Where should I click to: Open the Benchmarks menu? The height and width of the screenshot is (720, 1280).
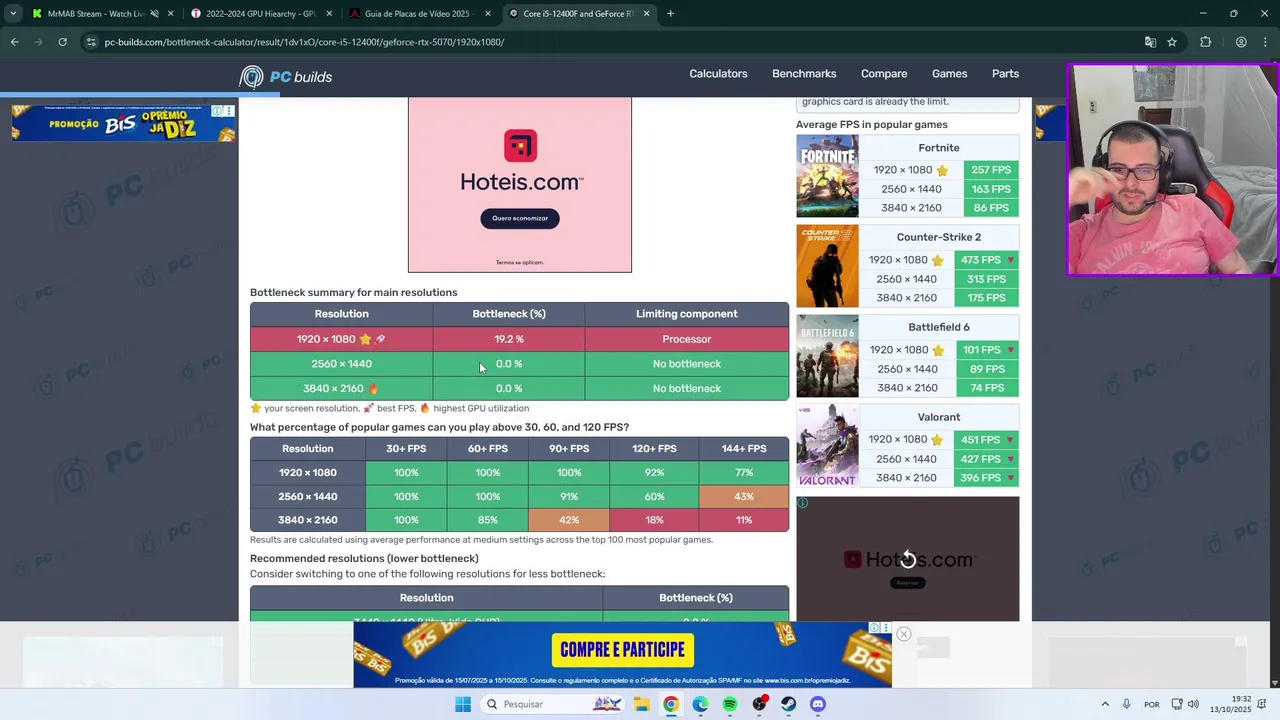[804, 74]
